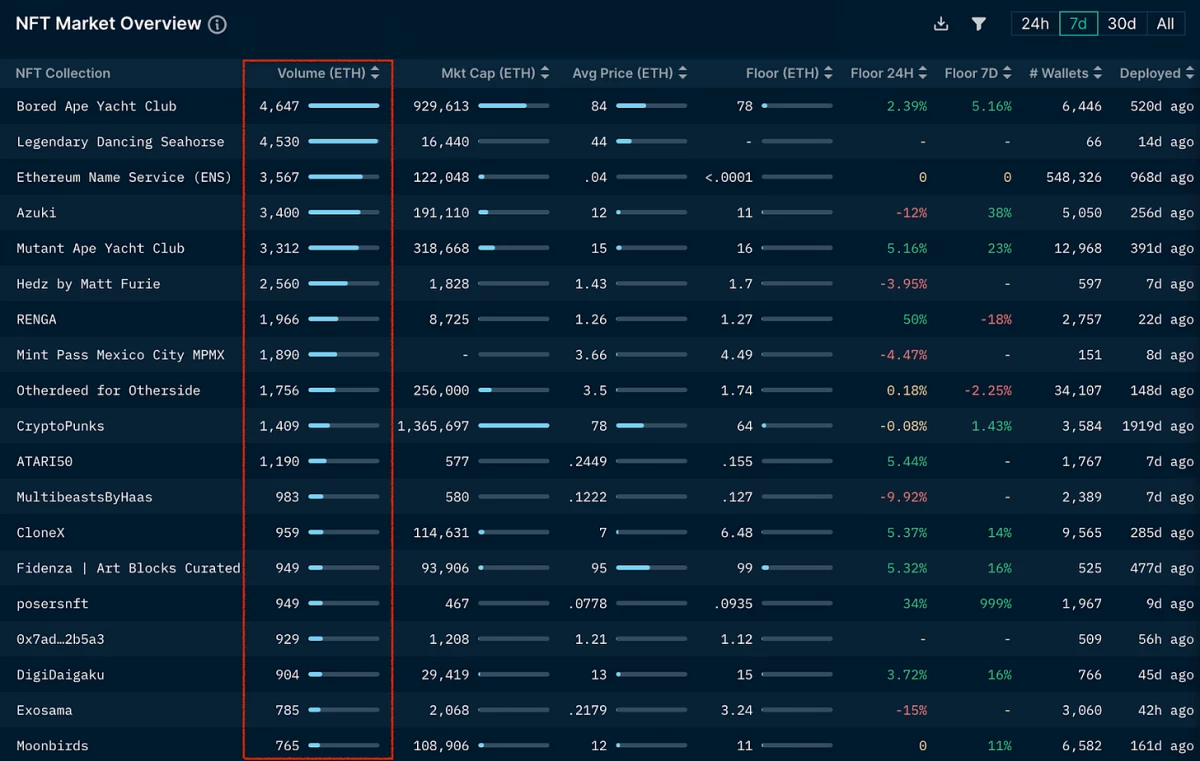
Task: Sort by Volume (ETH) column
Action: 328,73
